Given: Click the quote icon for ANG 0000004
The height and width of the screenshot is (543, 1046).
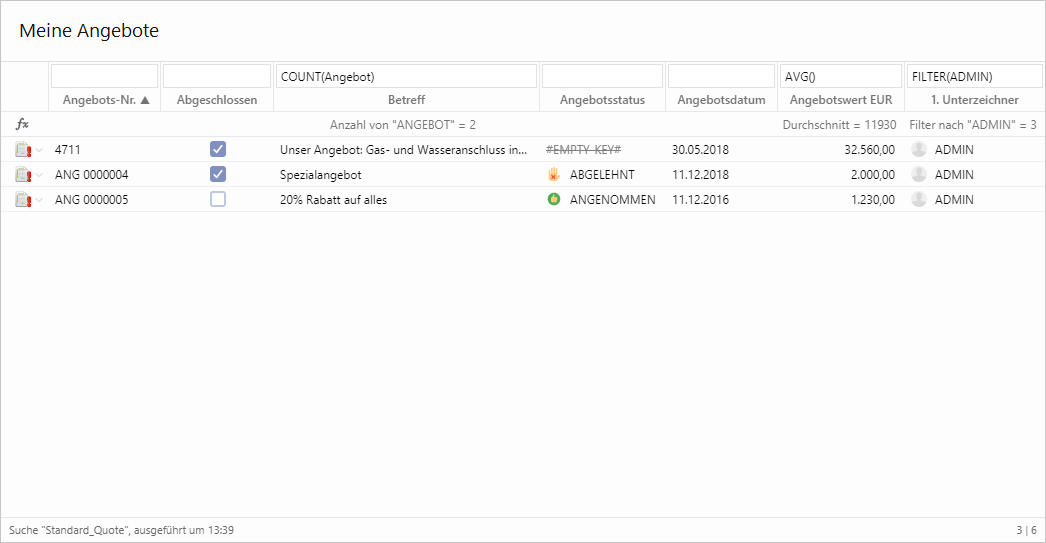Looking at the screenshot, I should [x=23, y=175].
